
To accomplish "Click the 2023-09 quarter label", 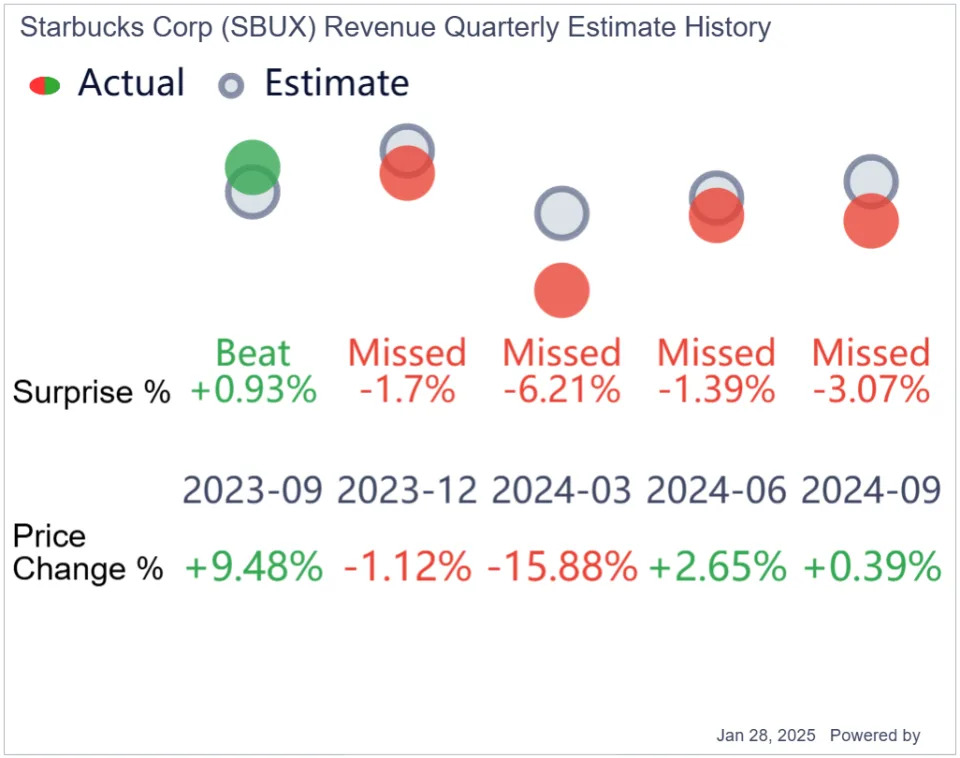I will 253,490.
